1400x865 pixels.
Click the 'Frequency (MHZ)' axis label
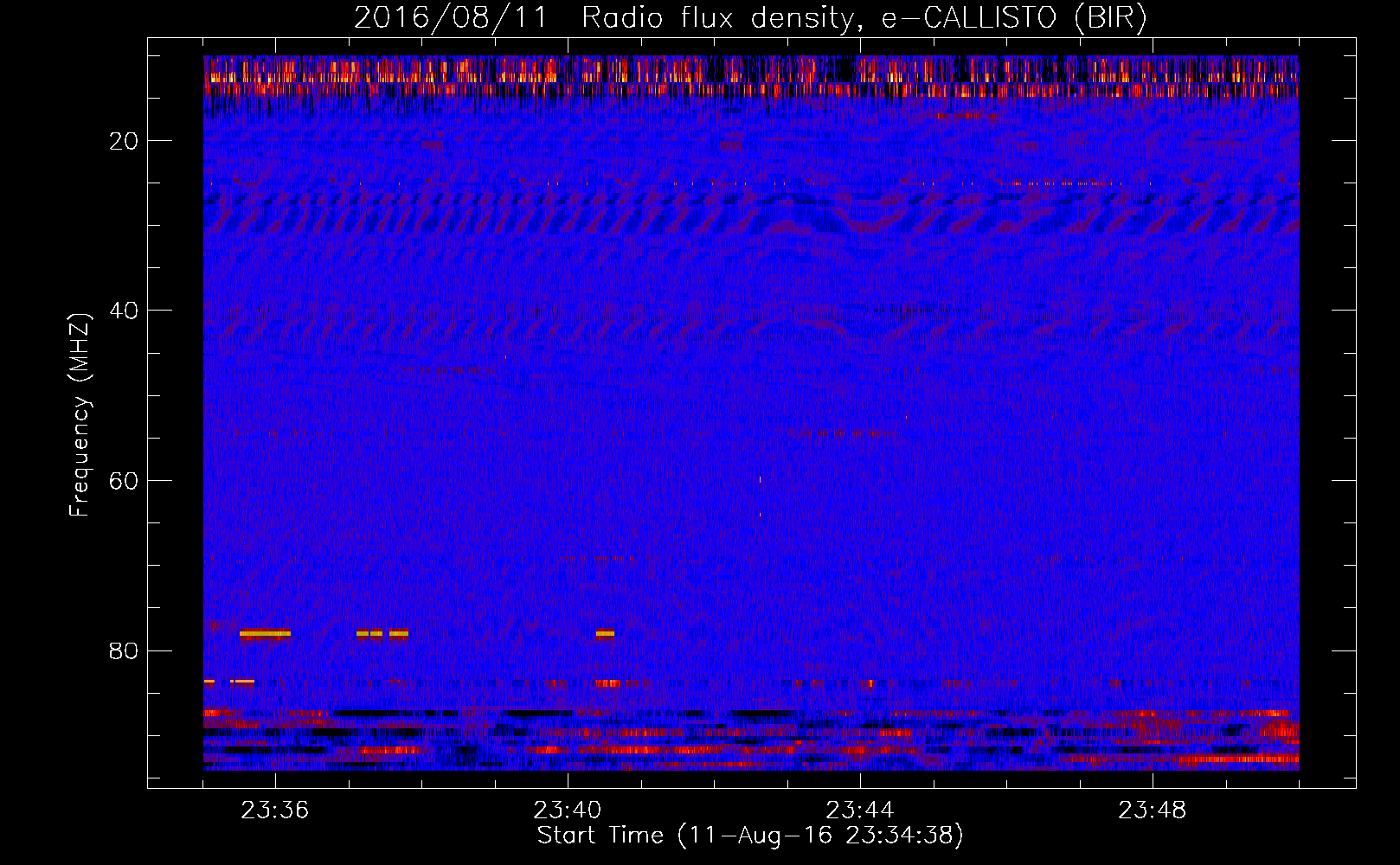(80, 415)
